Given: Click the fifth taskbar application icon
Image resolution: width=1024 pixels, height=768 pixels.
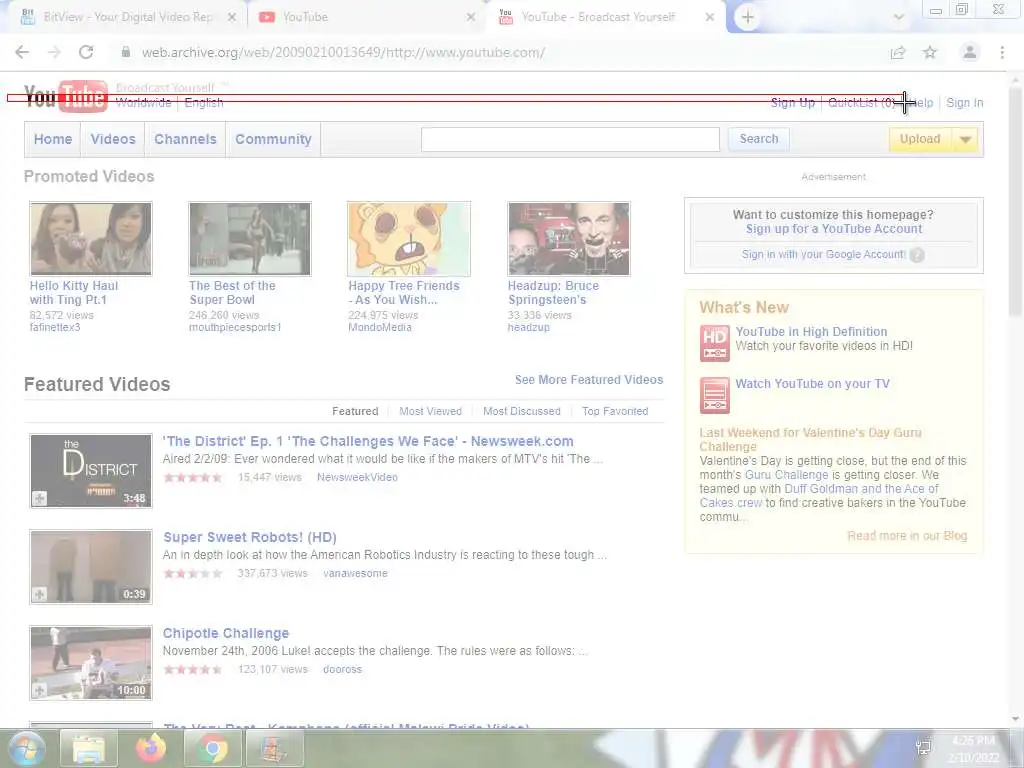Looking at the screenshot, I should [x=274, y=748].
